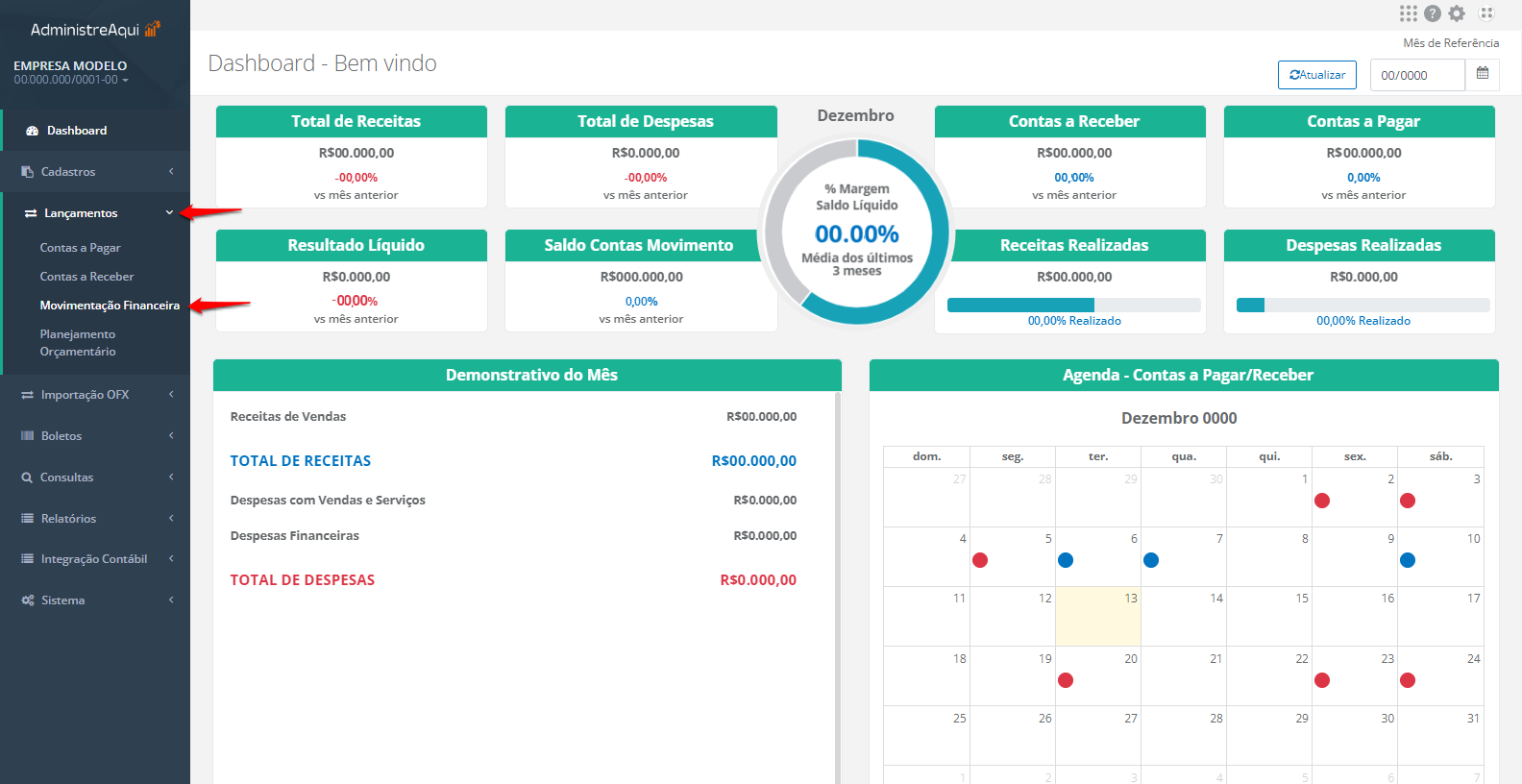The image size is (1522, 784).
Task: Select Contas a Pagar in the sidebar
Action: [80, 248]
